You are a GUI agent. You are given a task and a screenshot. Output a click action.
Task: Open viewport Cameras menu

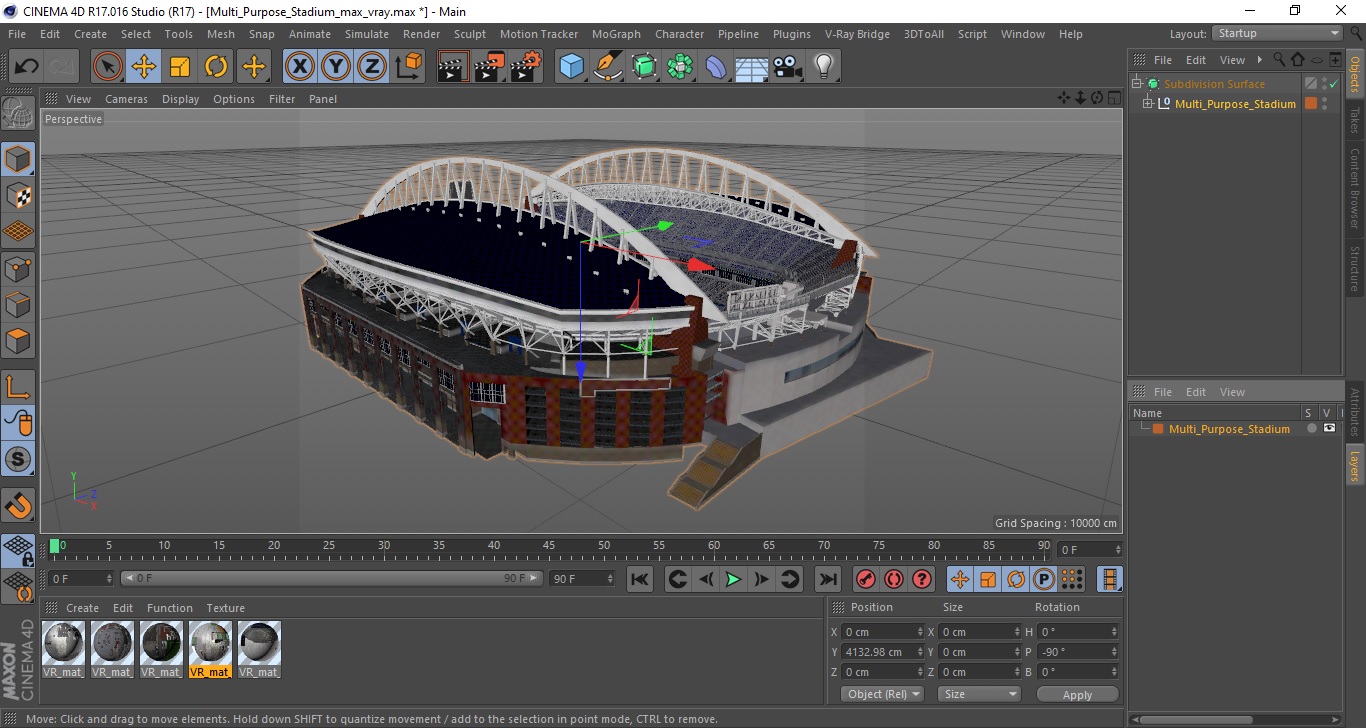click(126, 99)
